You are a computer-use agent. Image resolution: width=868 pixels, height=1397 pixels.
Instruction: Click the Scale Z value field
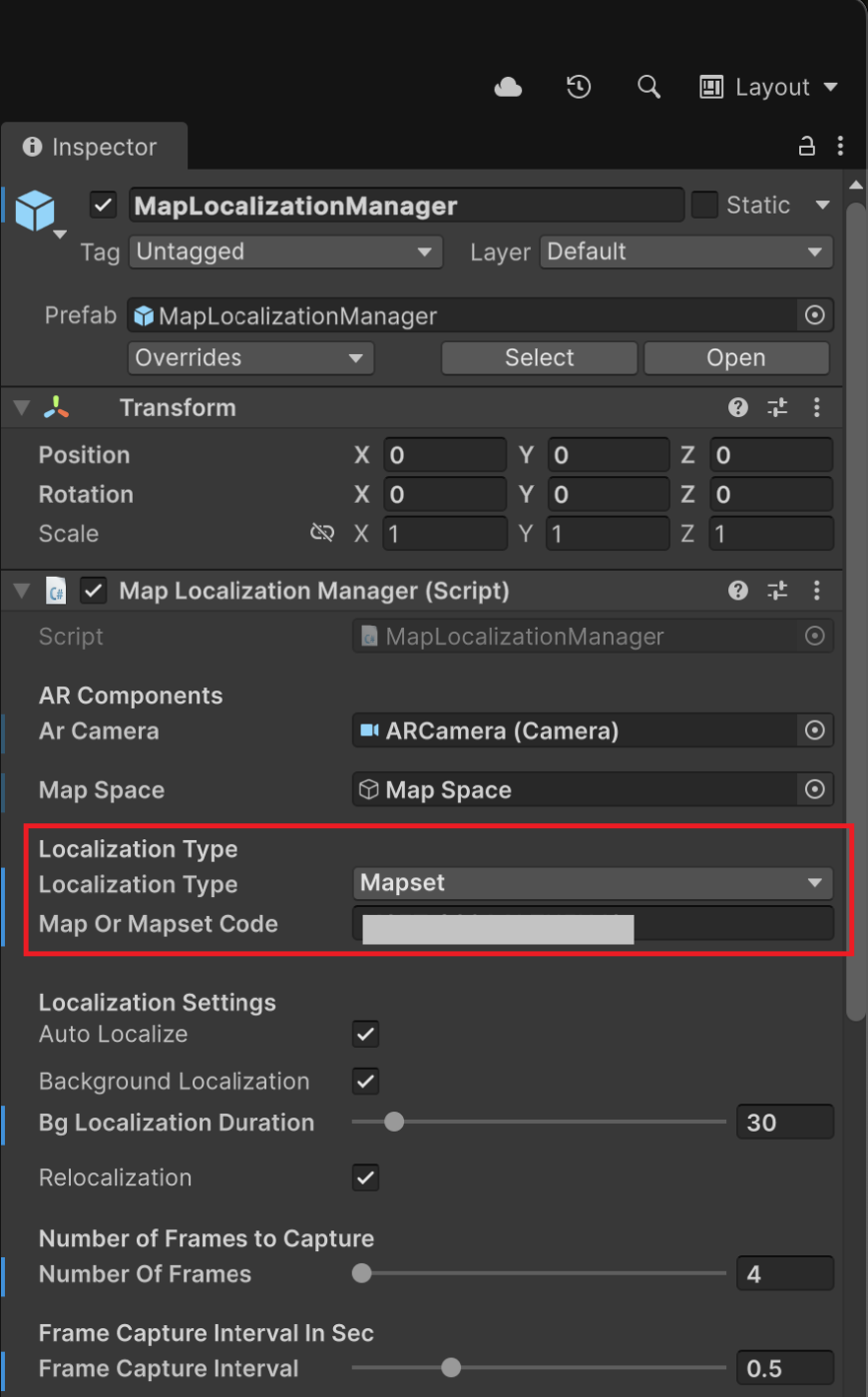[x=771, y=534]
